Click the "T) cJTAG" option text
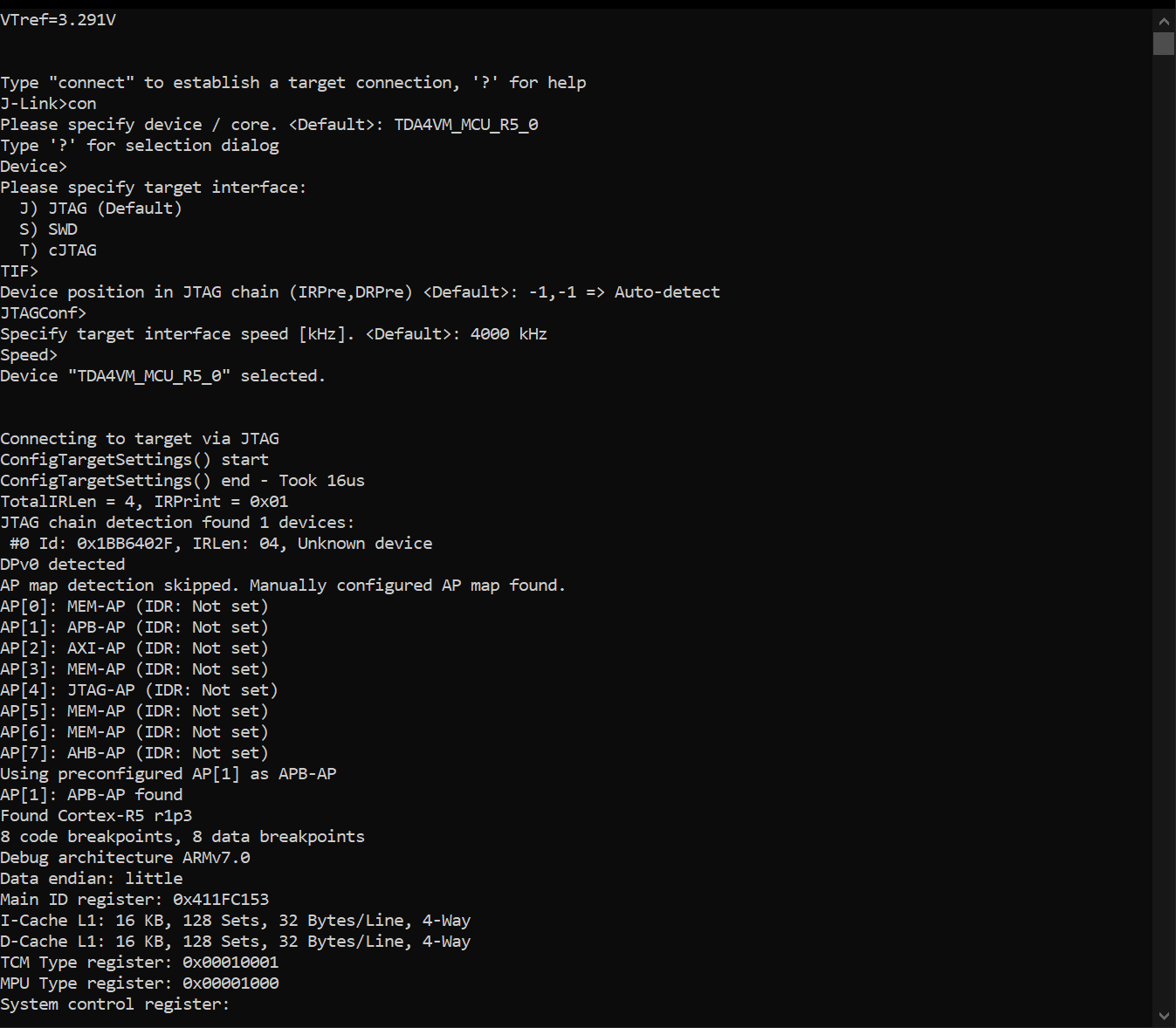 (58, 250)
